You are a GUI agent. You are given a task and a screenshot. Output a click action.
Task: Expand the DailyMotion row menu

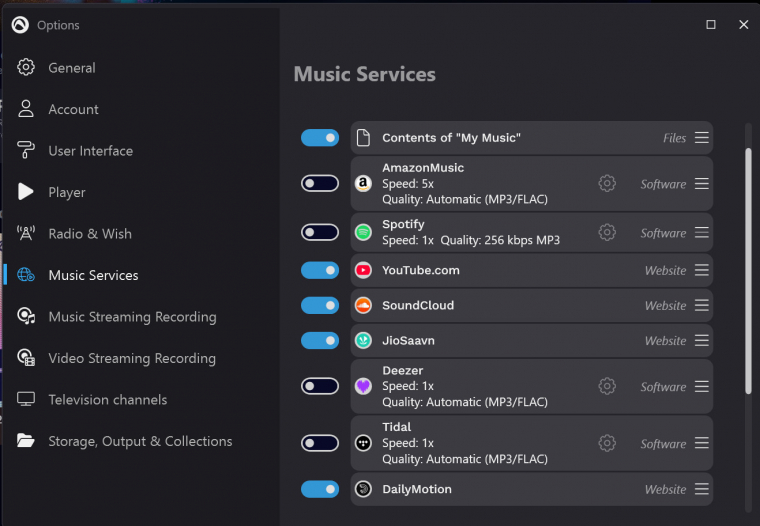point(702,489)
